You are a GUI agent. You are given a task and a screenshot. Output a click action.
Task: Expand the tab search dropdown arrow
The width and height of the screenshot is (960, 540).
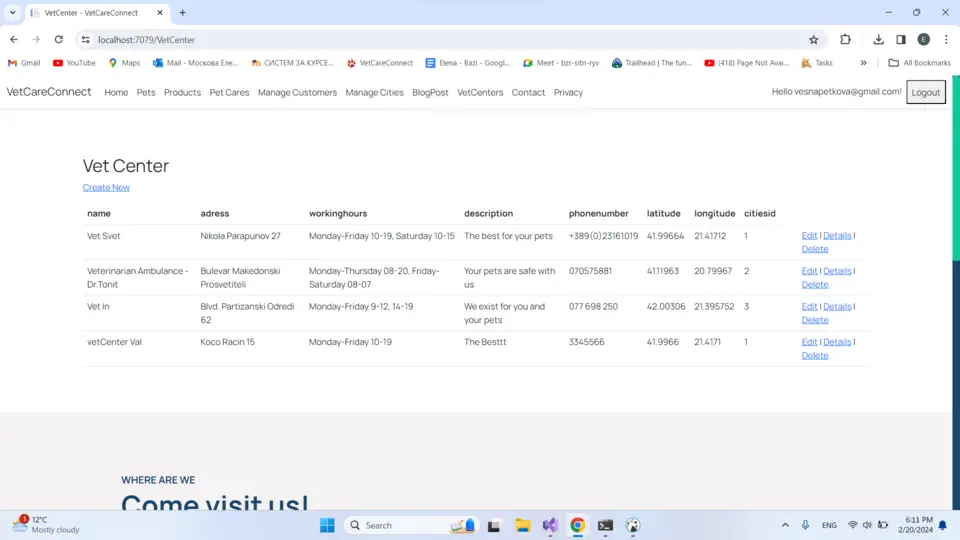coord(13,13)
